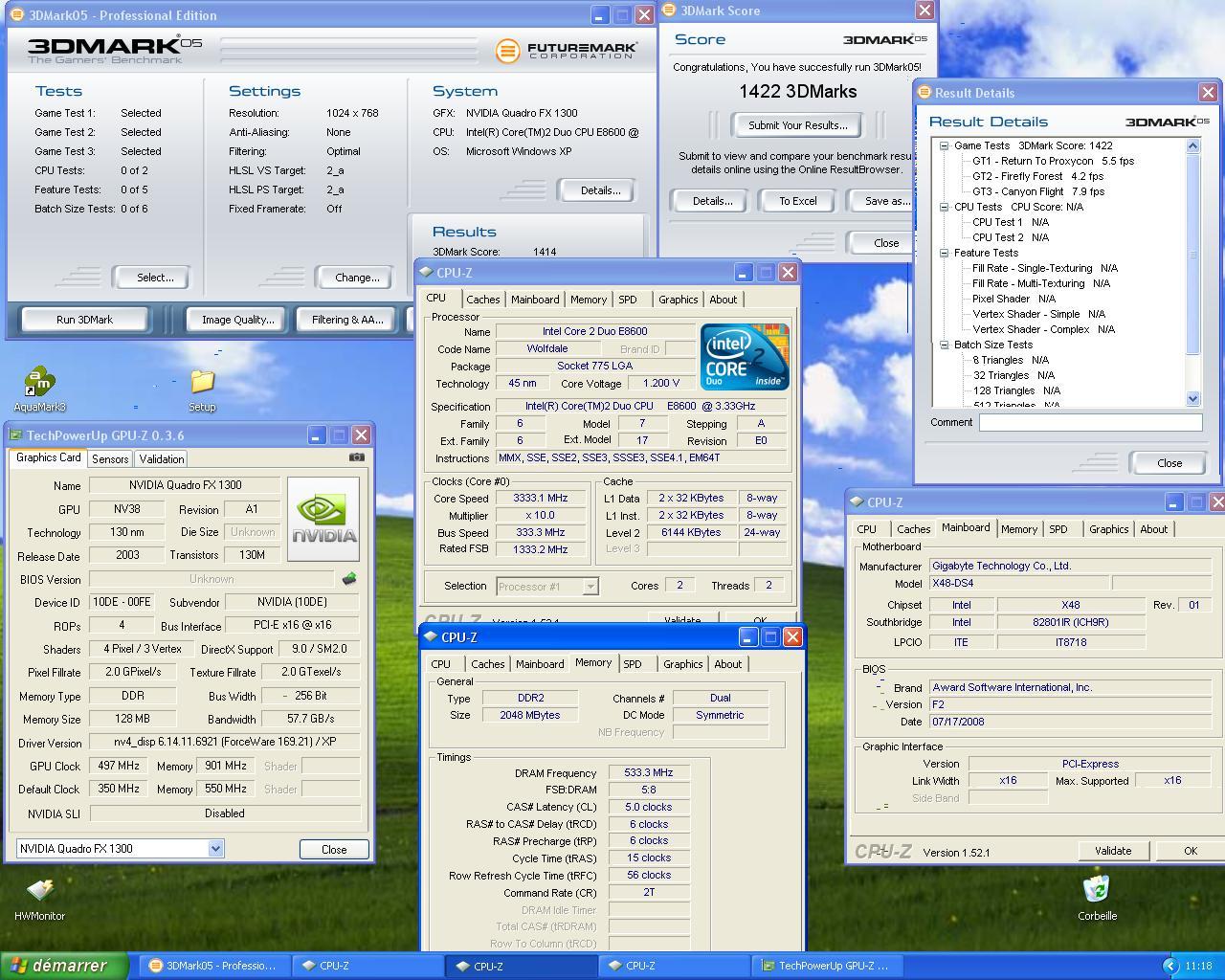Click Result Details scrollbar up arrow
Screen dimensions: 1225x980
(x=1192, y=145)
